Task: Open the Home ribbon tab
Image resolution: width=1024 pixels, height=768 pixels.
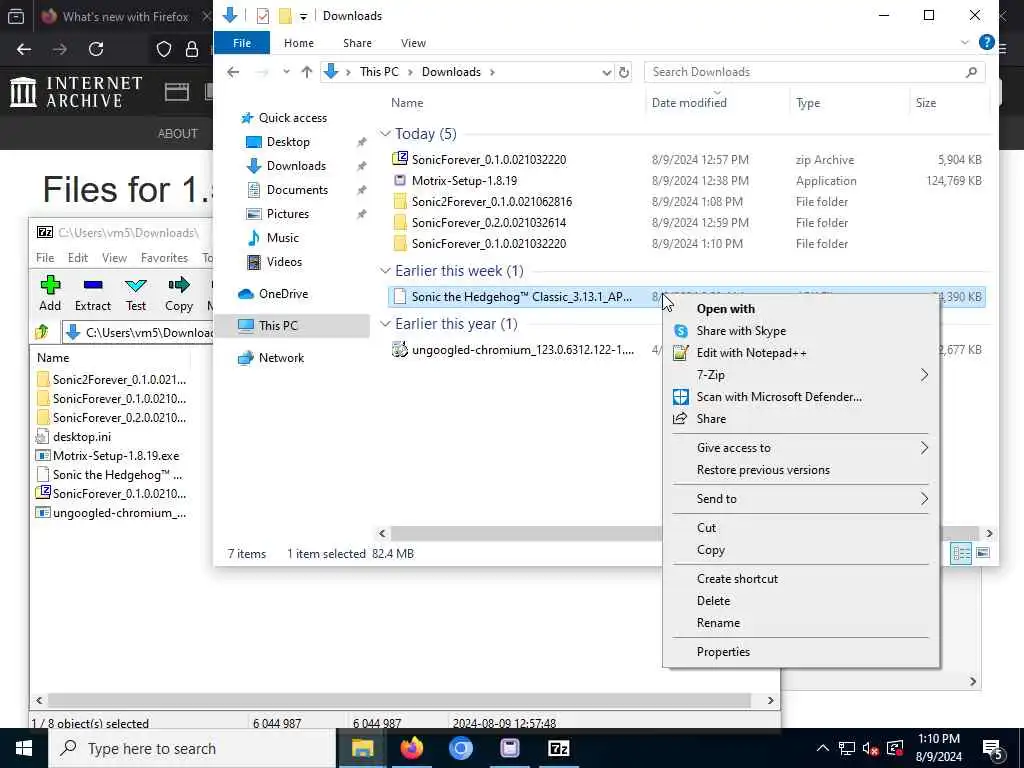Action: (x=298, y=42)
